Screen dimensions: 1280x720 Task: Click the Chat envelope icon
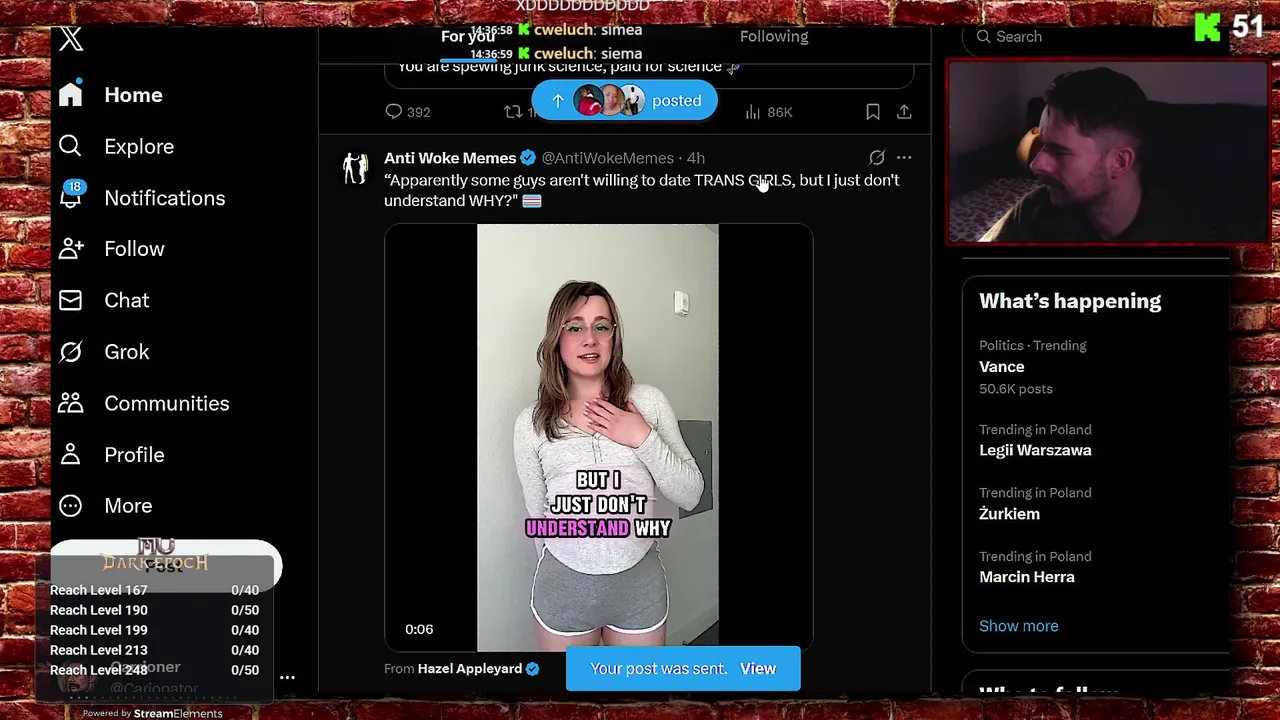click(70, 300)
